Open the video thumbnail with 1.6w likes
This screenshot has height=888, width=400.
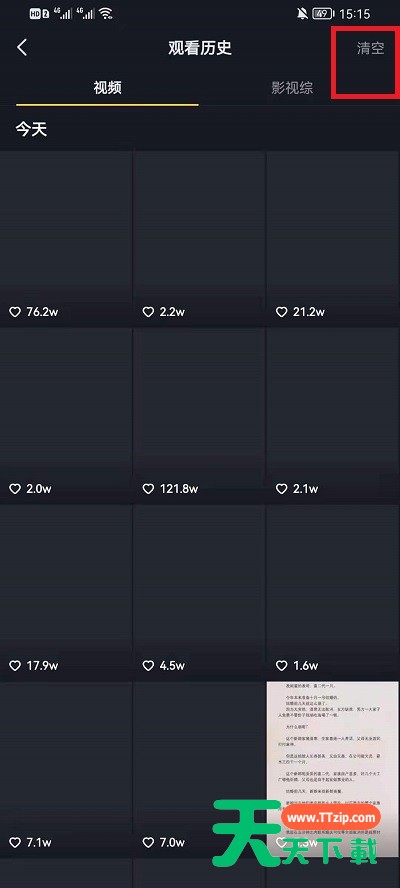333,592
